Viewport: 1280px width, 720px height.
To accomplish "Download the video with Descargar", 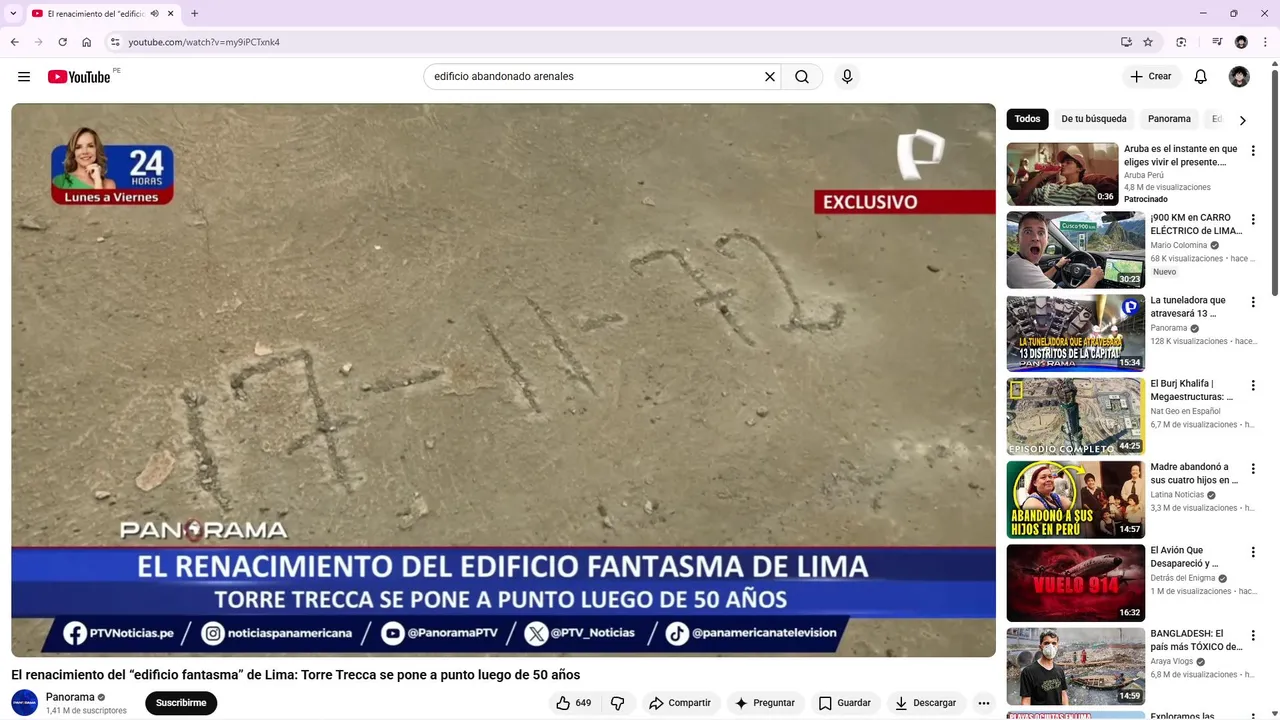I will tap(926, 703).
